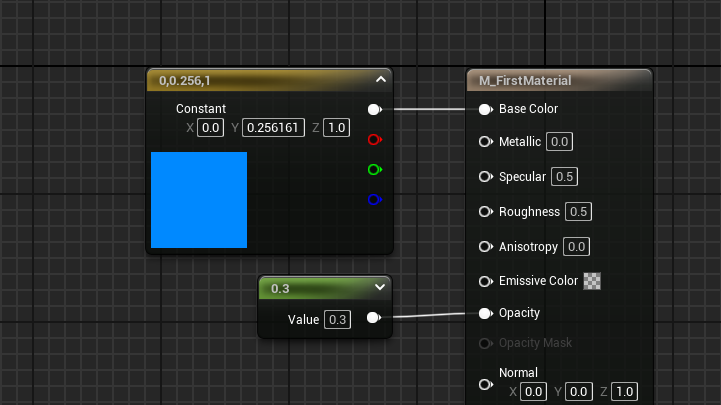Click the white RGB output pin of Constant
Image resolution: width=721 pixels, height=405 pixels.
pos(375,109)
